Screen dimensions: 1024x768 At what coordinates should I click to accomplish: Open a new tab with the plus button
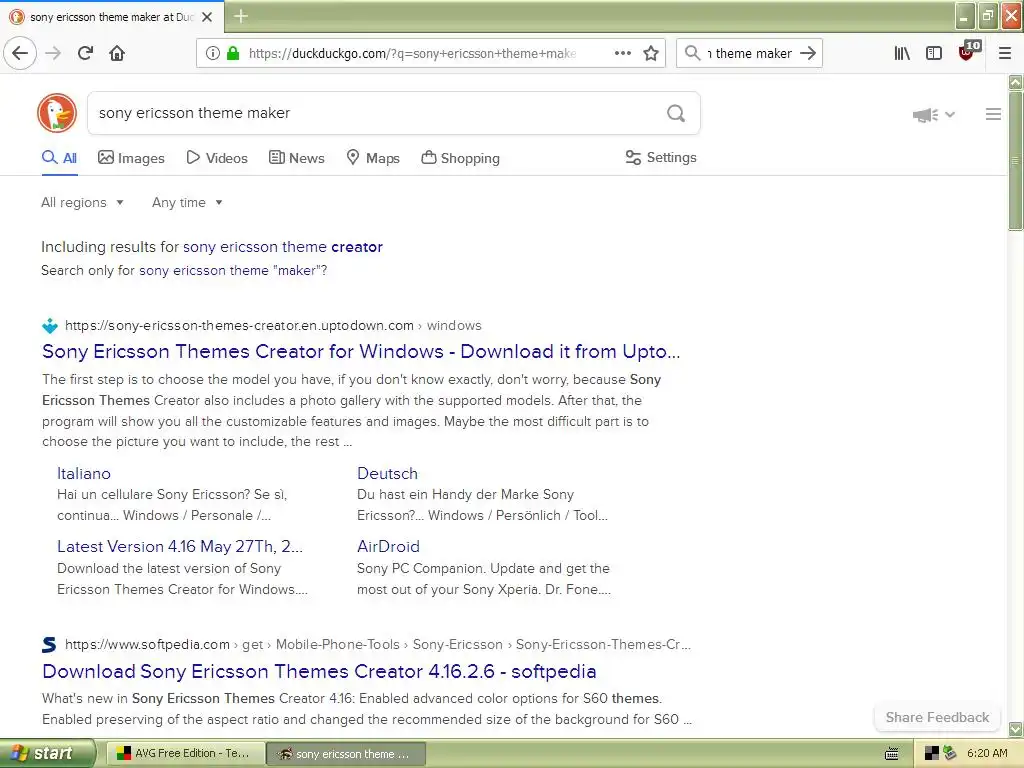click(240, 16)
